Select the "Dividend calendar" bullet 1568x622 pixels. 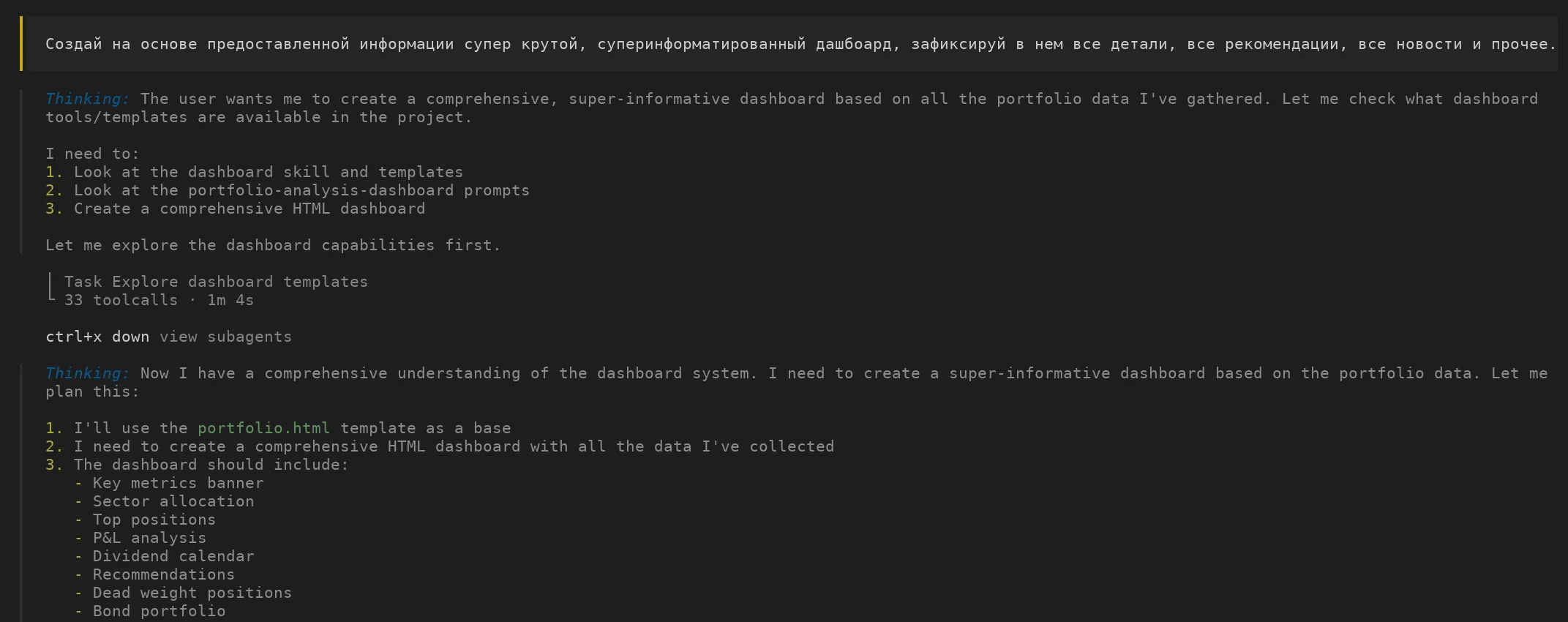(173, 556)
